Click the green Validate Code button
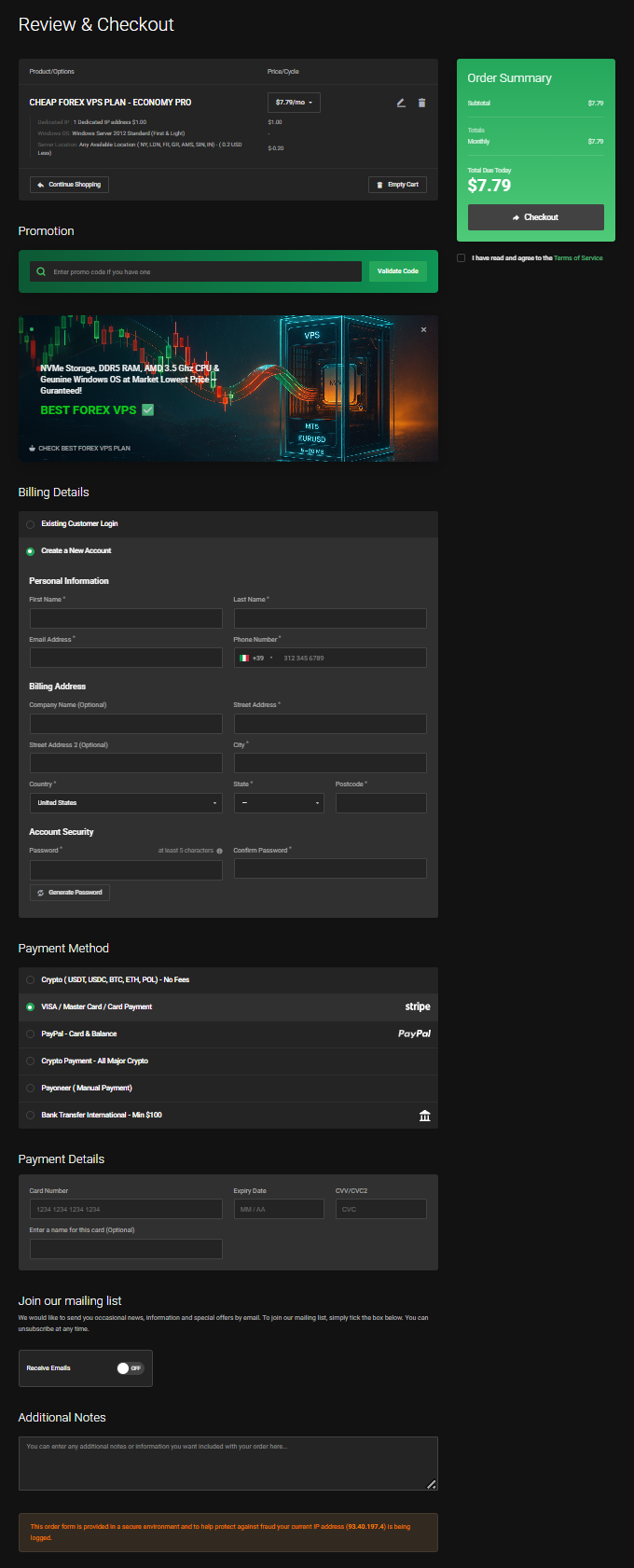The image size is (634, 1568). pos(397,271)
